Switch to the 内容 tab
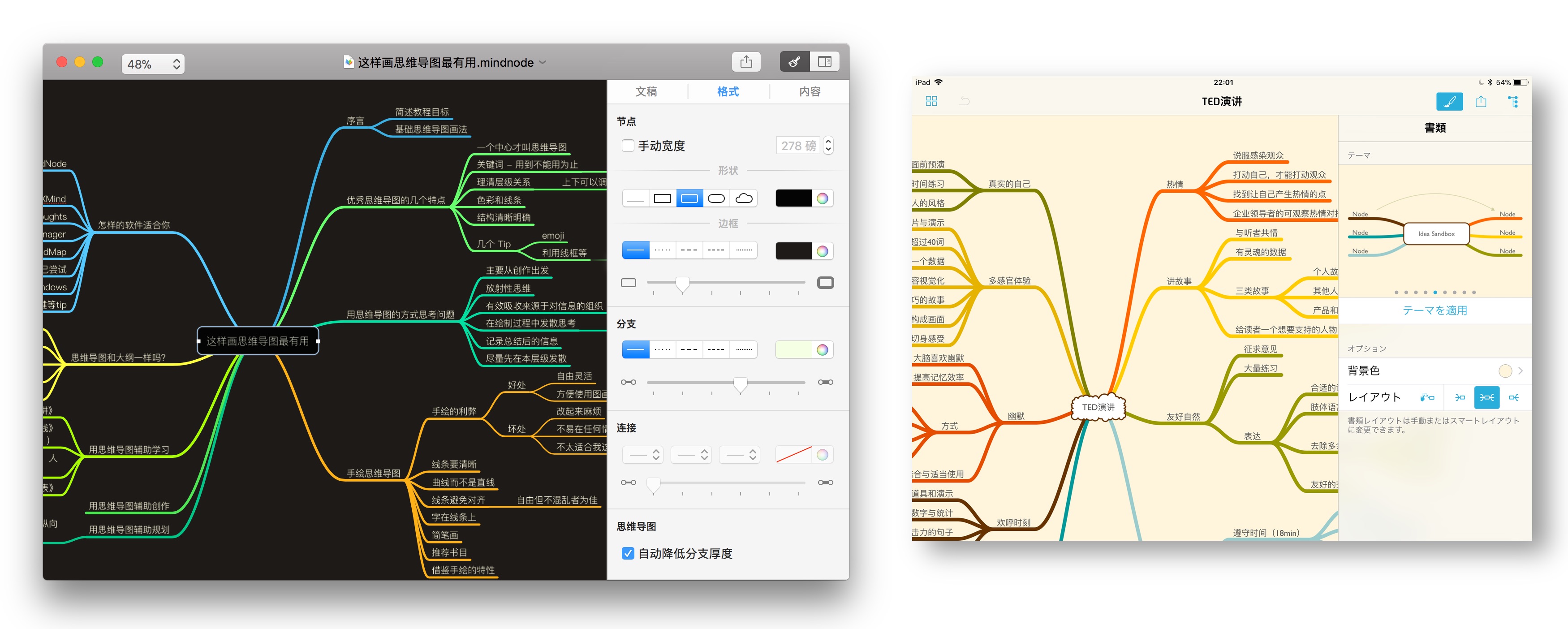This screenshot has height=629, width=1568. coord(810,91)
